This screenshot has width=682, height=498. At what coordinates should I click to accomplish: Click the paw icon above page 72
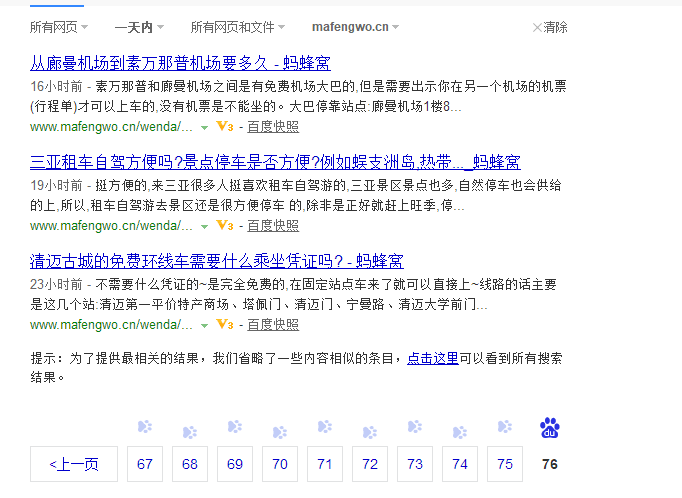(x=370, y=432)
